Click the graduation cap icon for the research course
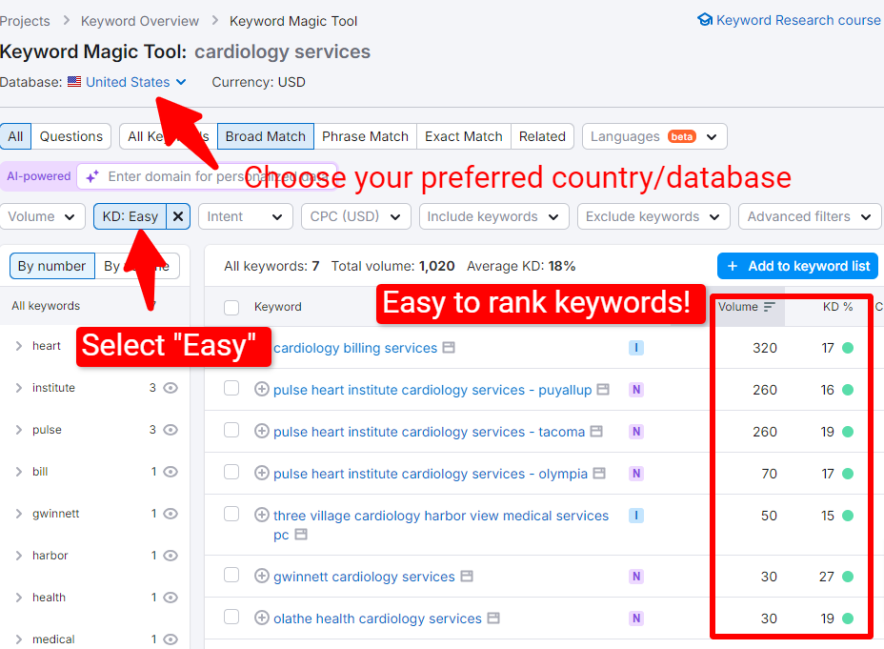 (x=705, y=20)
